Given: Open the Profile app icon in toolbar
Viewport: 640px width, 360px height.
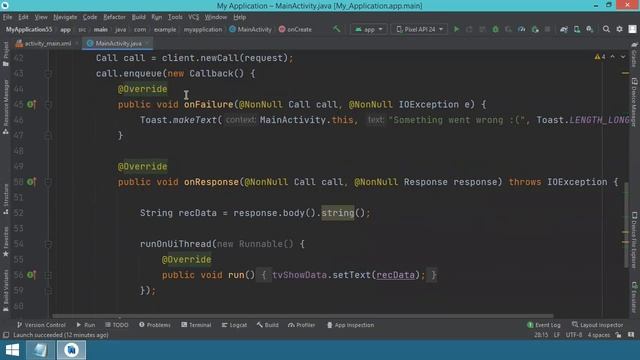Looking at the screenshot, I should tap(521, 29).
